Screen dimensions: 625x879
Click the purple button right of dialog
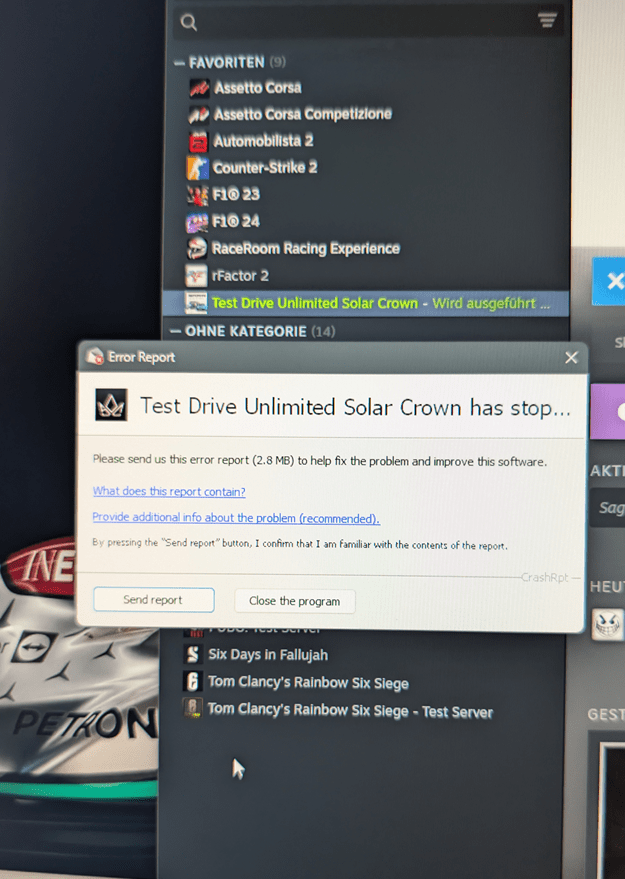click(608, 411)
